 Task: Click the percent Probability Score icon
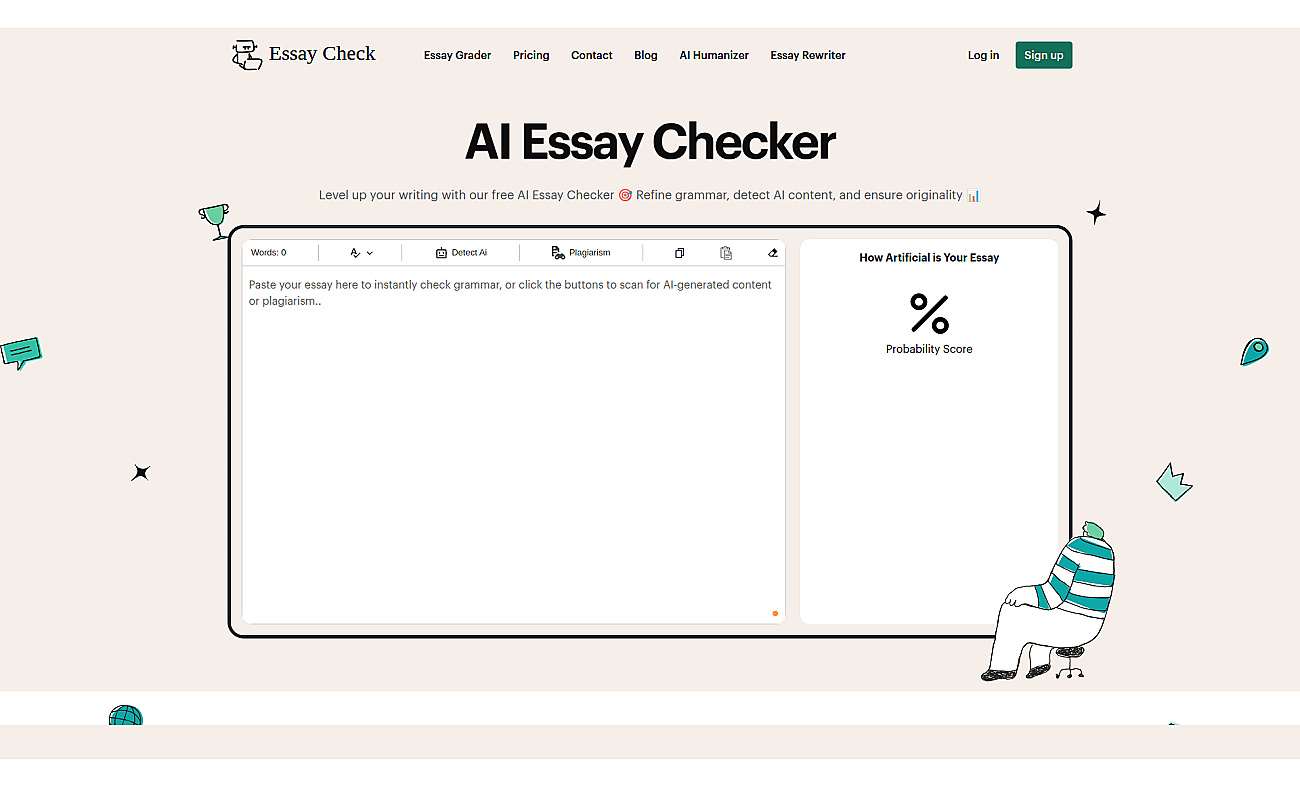[929, 313]
